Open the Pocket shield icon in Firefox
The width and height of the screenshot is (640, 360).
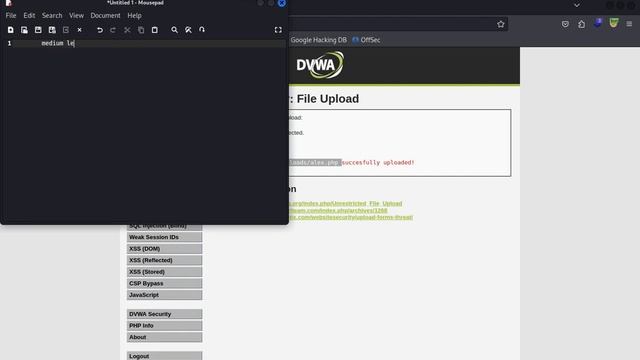click(x=565, y=24)
